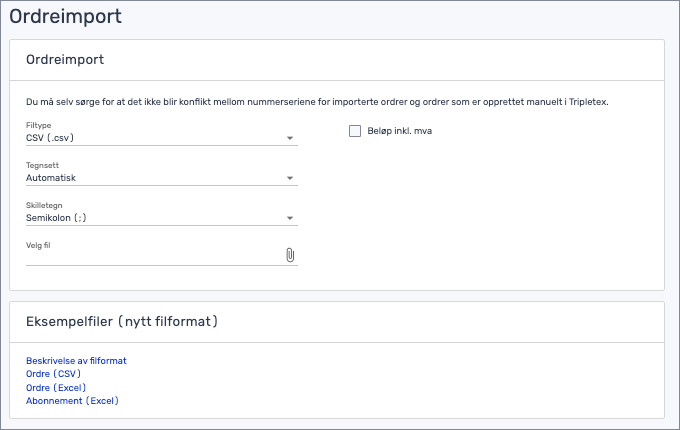Click the Filtype field label
The image size is (680, 430).
(38, 125)
